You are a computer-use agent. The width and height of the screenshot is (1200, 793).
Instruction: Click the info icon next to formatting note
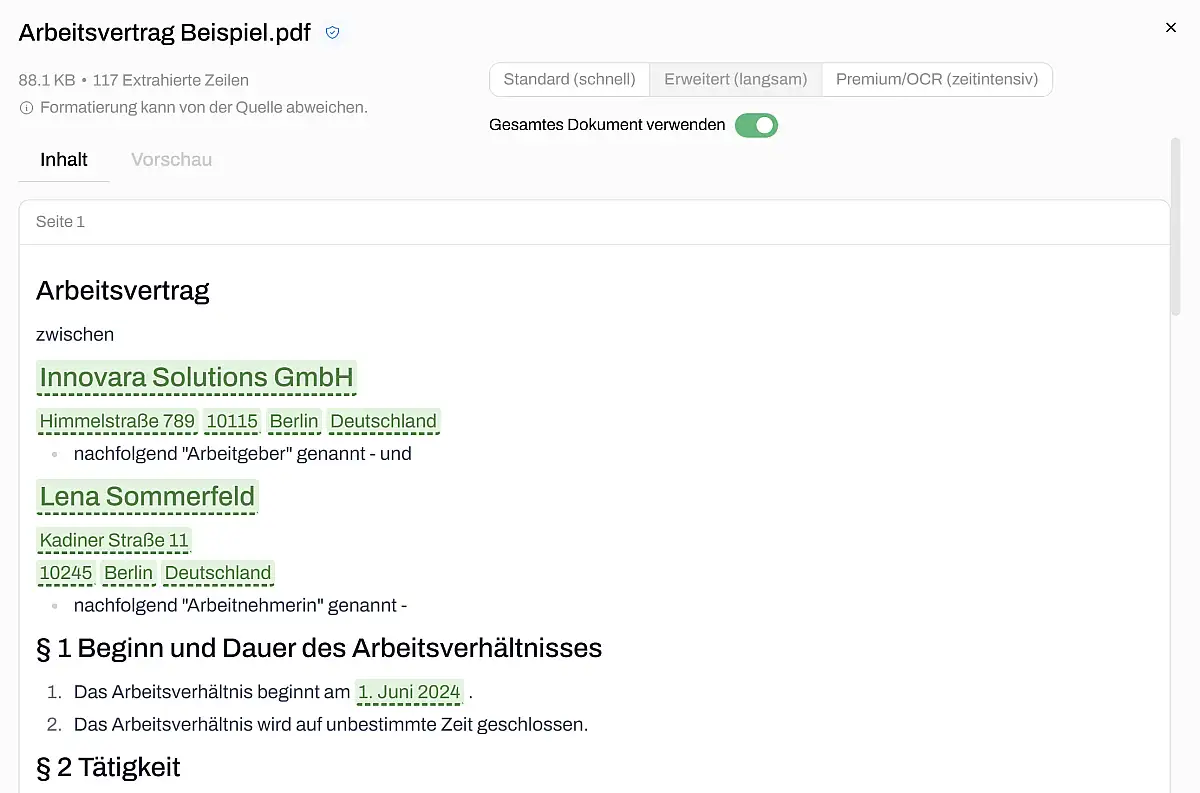[x=27, y=107]
